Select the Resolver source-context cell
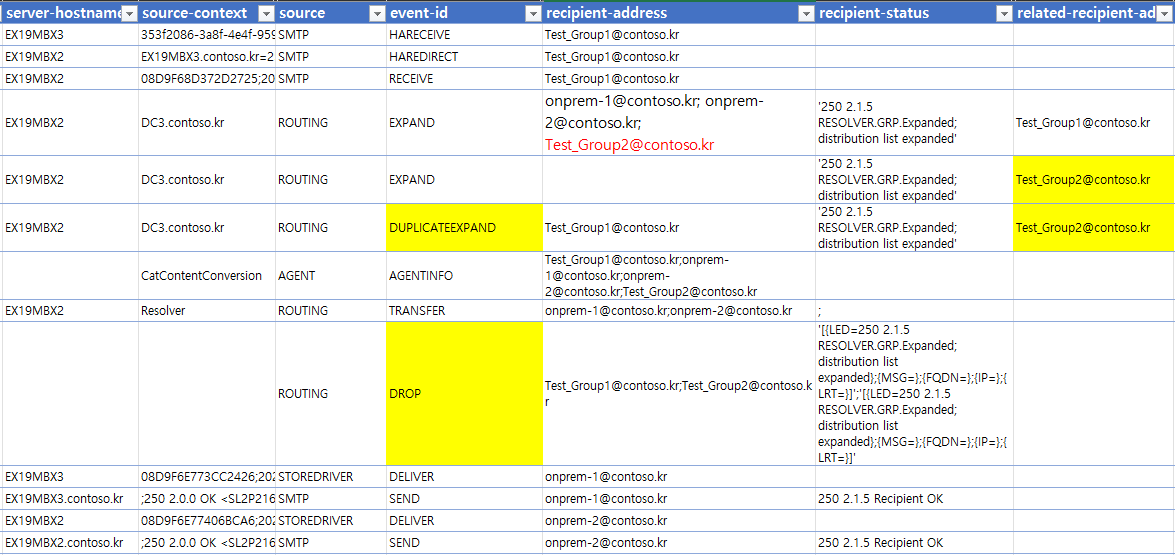 click(x=207, y=311)
